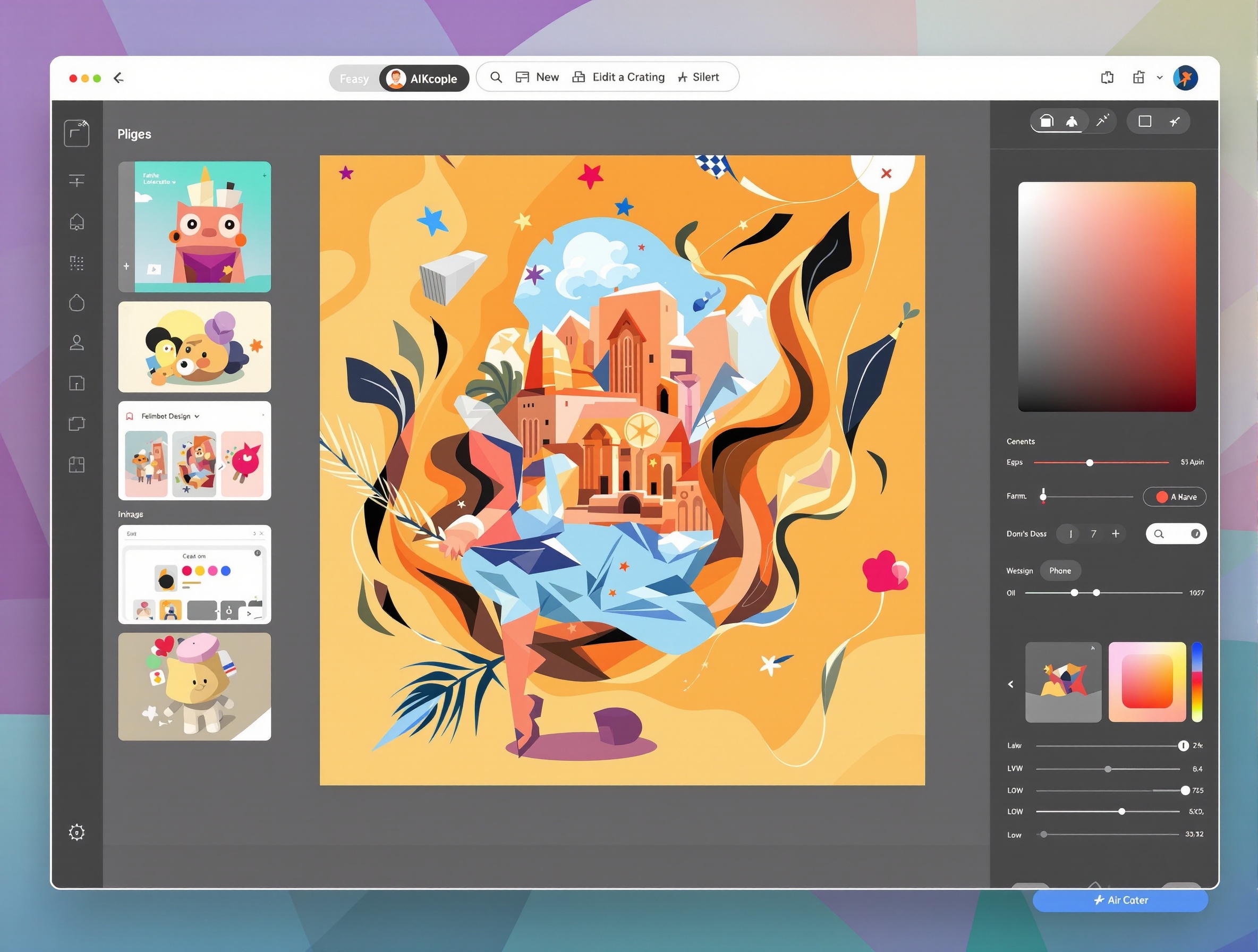
Task: Toggle the Feasy mode switch
Action: (x=354, y=79)
